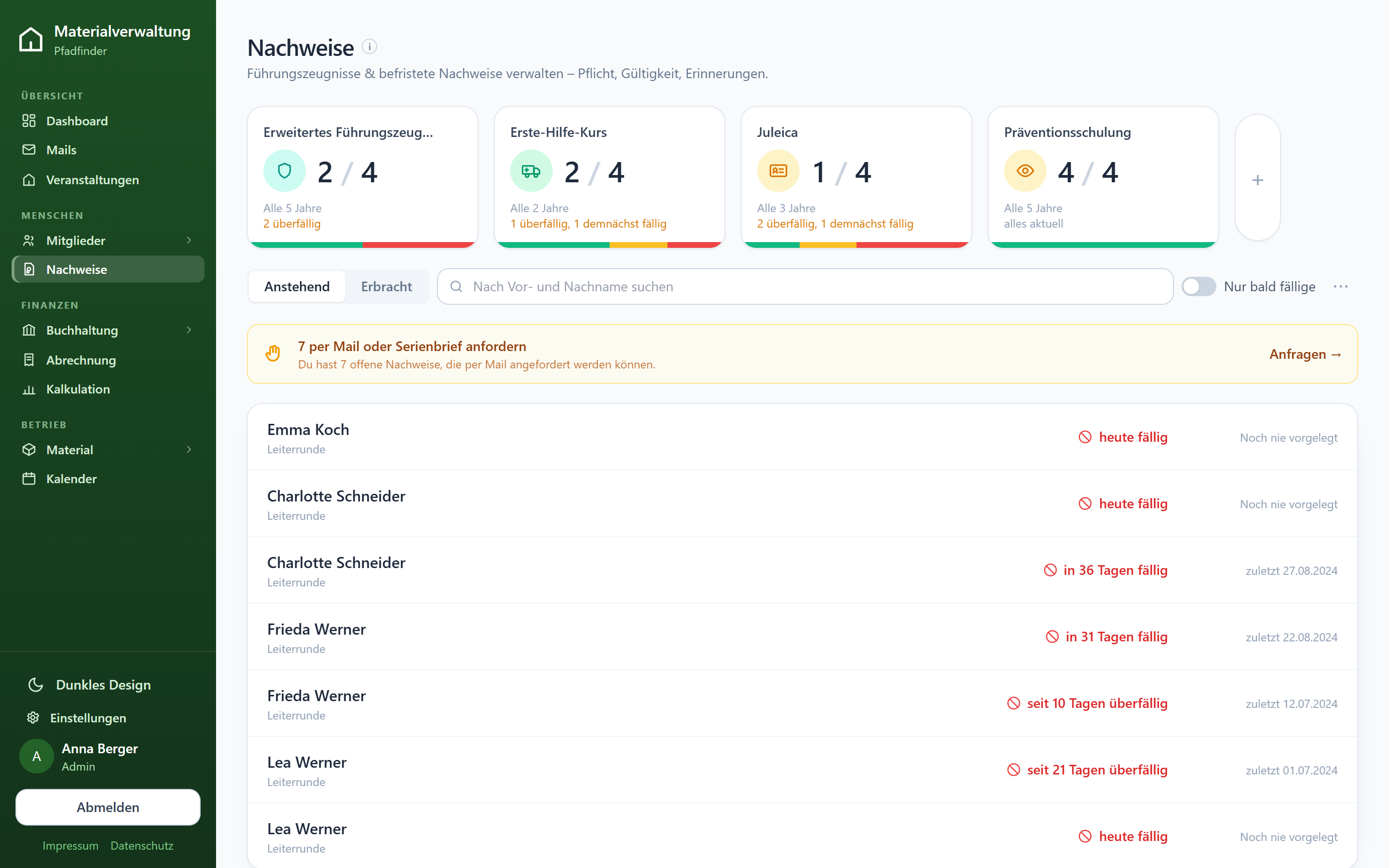The image size is (1389, 868).
Task: Click the info icon beside Nachweise heading
Action: coord(369,46)
